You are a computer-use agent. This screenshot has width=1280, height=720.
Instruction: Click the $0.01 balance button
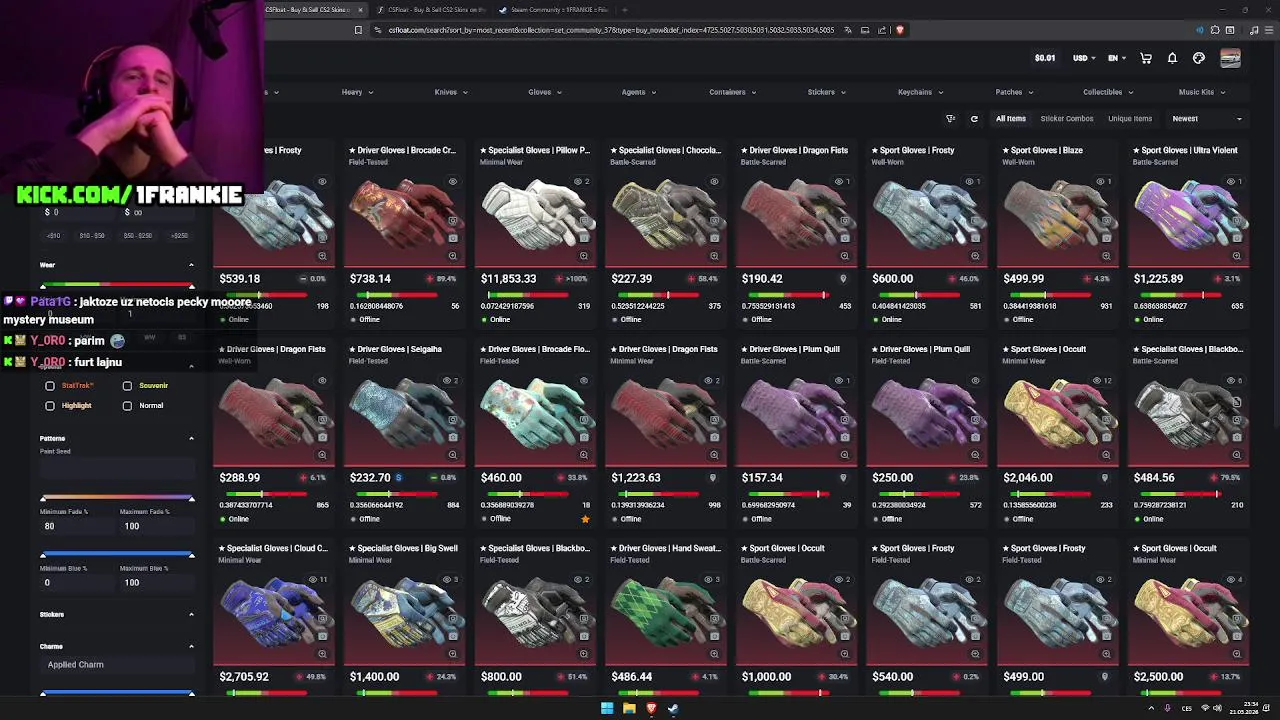[1045, 58]
